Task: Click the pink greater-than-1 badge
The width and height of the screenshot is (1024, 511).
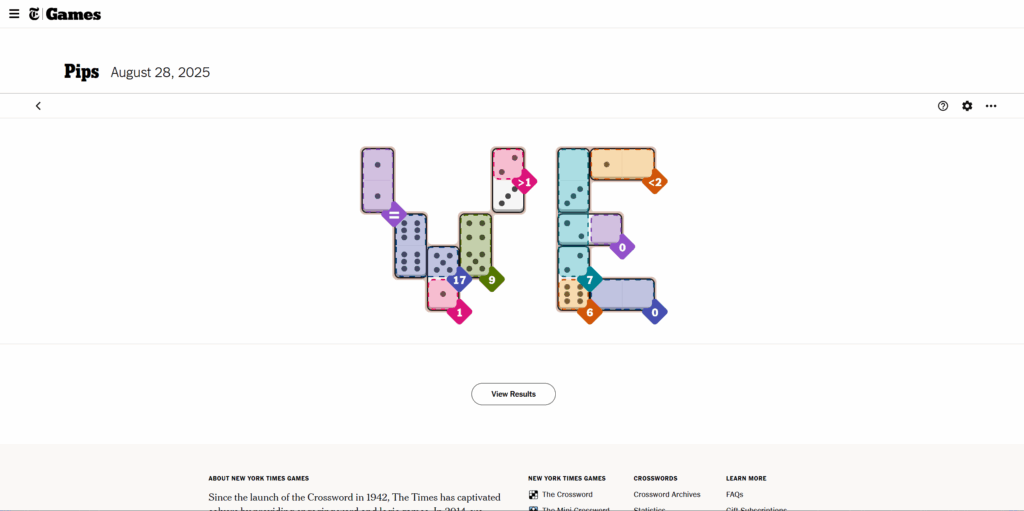Action: coord(524,182)
